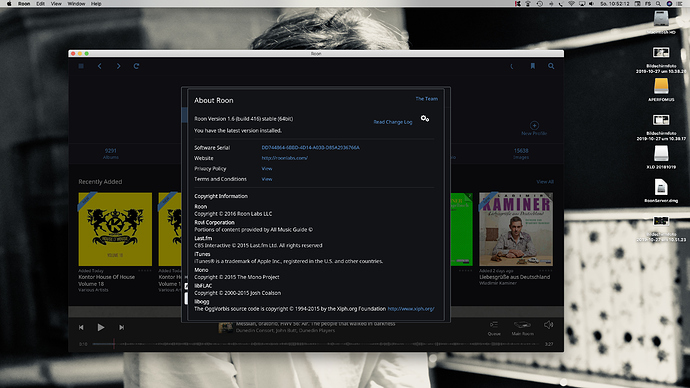This screenshot has width=690, height=388.
Task: View the Terms and Conditions
Action: click(x=267, y=179)
